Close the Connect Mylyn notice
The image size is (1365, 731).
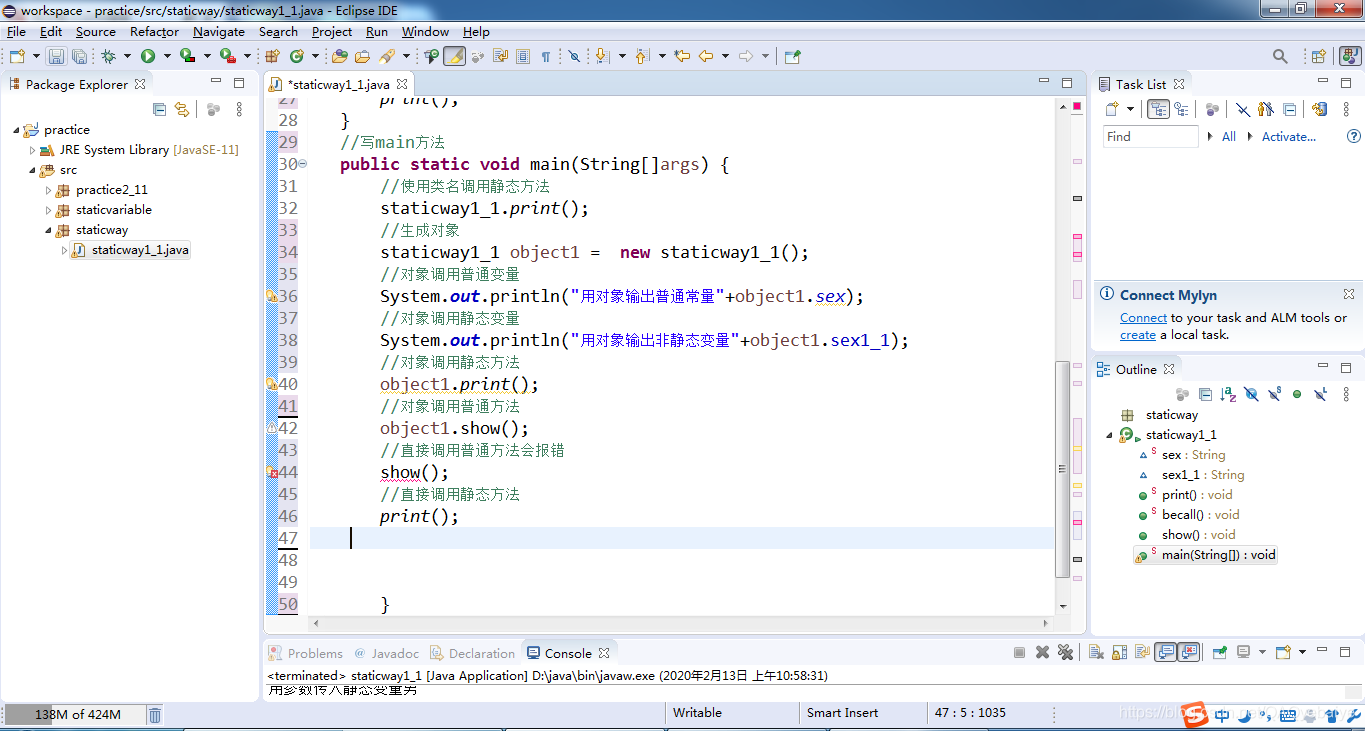pos(1349,294)
